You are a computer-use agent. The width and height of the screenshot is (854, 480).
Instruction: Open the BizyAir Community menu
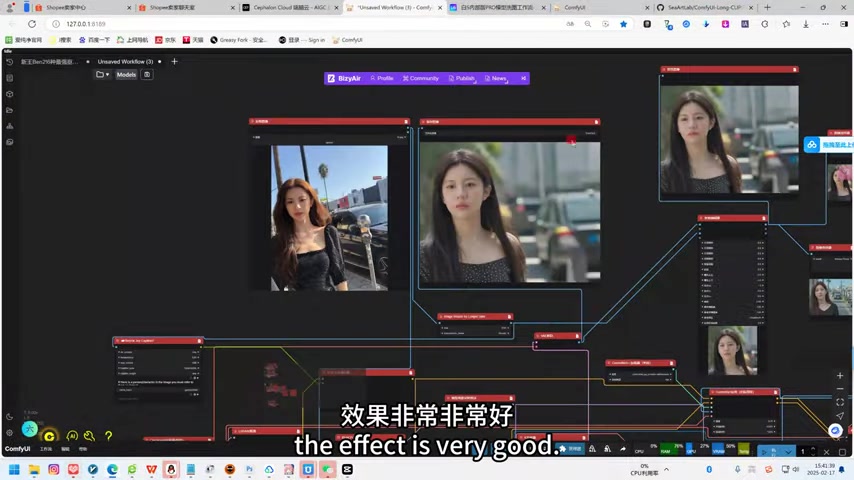click(420, 78)
